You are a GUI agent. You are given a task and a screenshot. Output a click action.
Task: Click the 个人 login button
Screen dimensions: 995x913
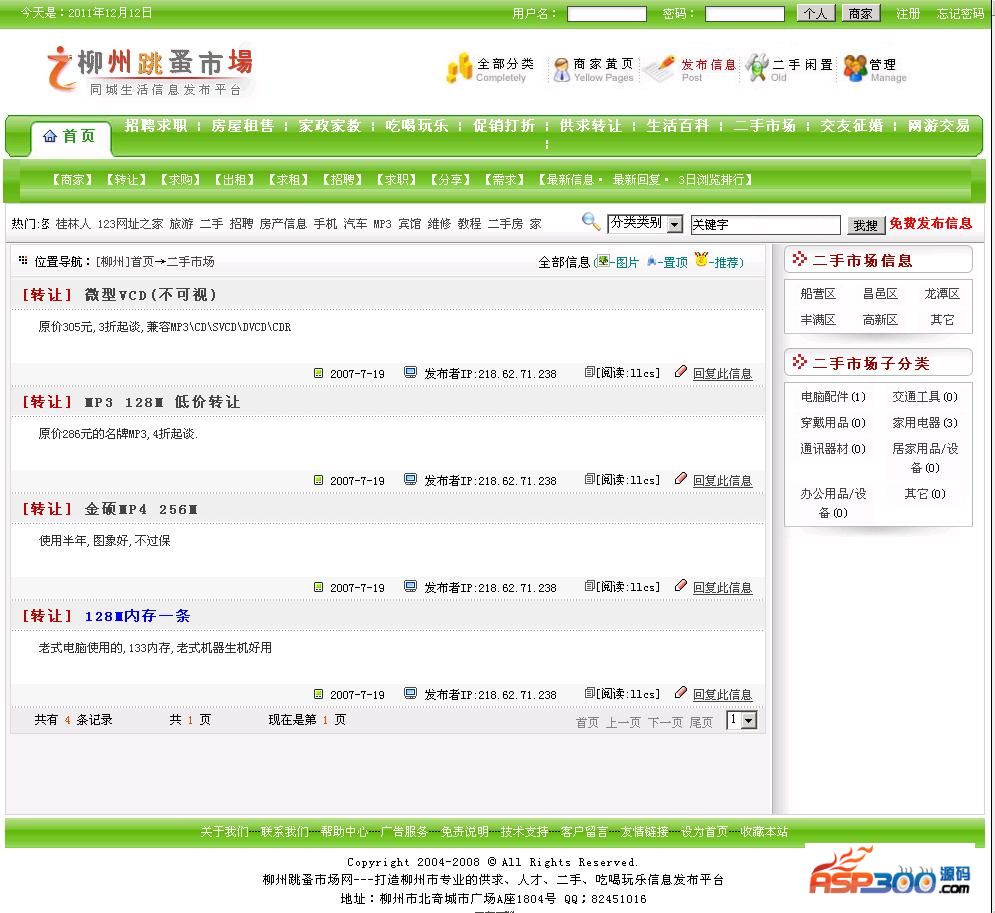click(x=815, y=13)
